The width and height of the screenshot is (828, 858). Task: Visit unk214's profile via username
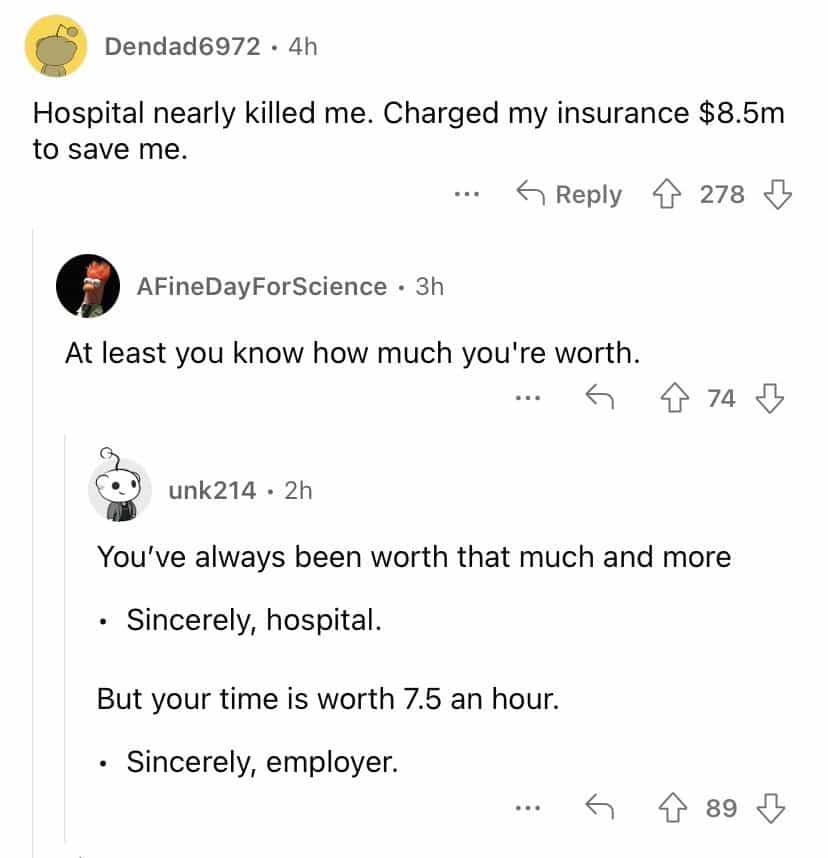click(x=212, y=490)
